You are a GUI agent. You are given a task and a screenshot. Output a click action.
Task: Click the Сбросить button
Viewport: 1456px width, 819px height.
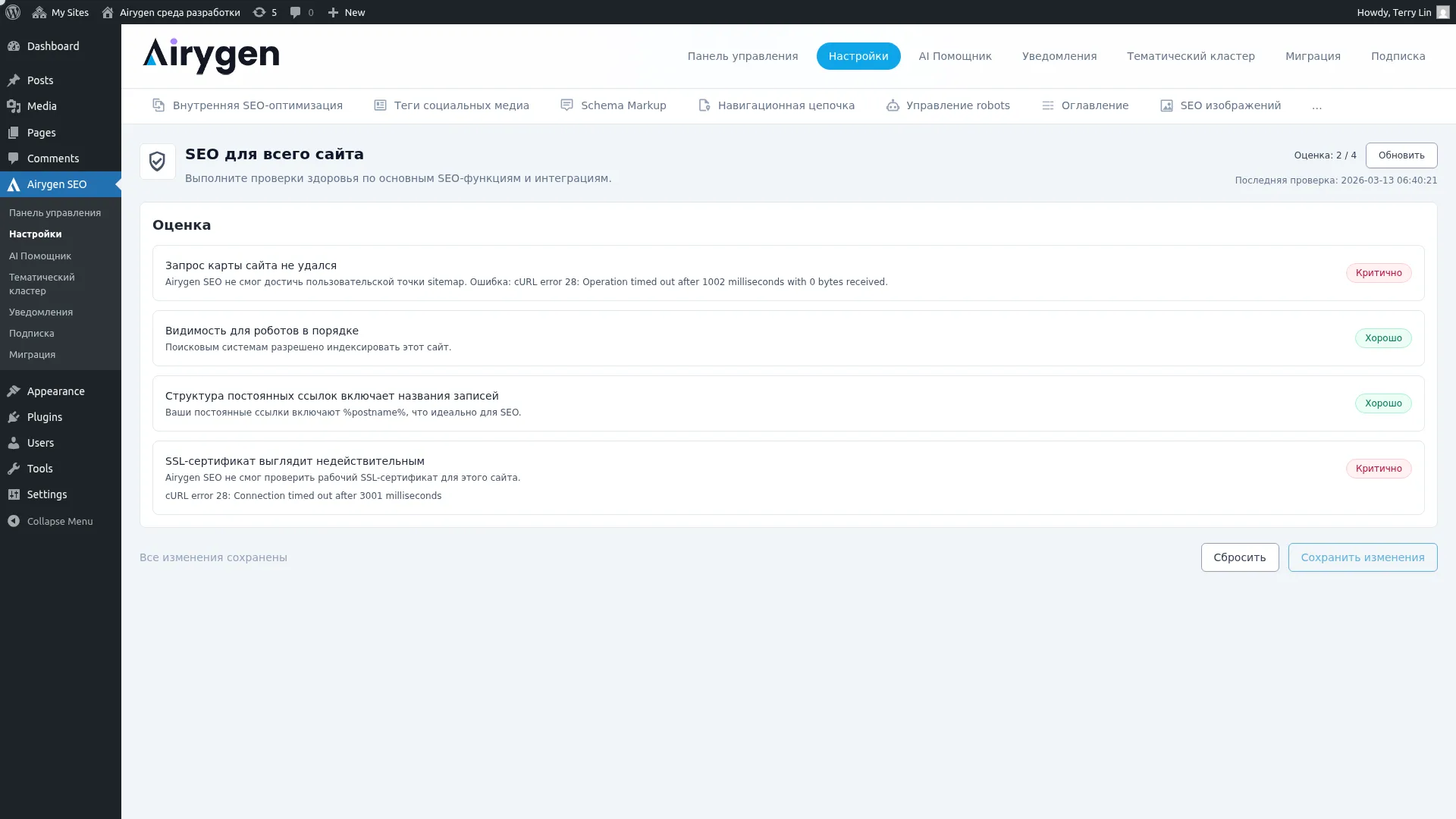click(1240, 557)
